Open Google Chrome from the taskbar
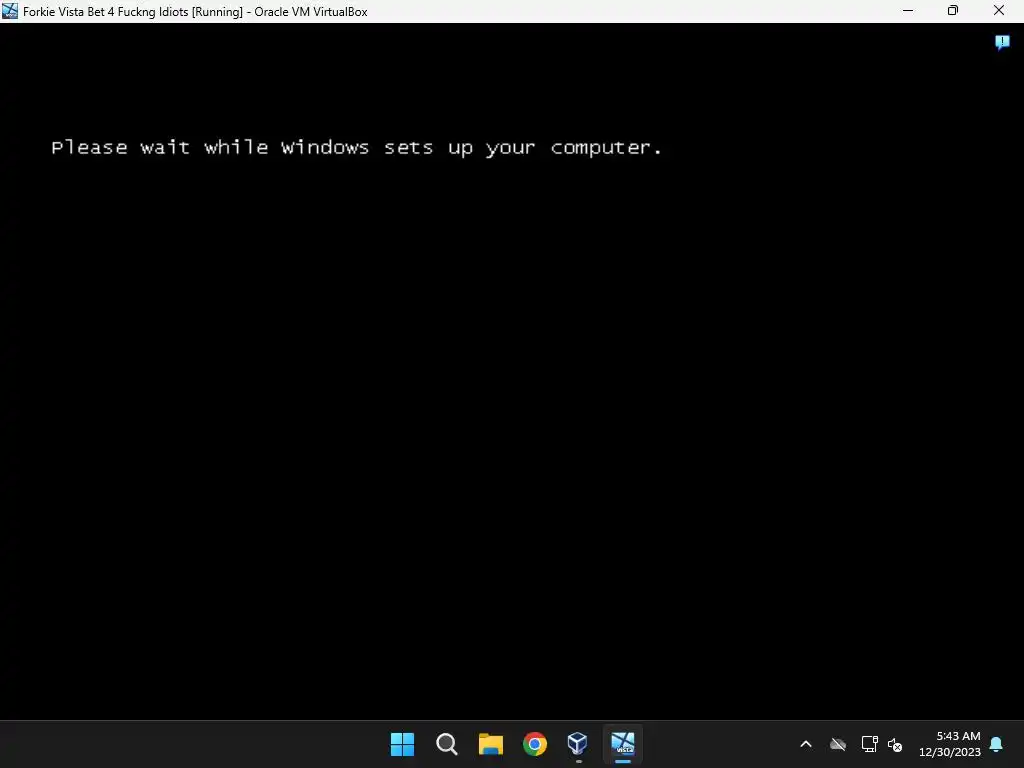 535,744
